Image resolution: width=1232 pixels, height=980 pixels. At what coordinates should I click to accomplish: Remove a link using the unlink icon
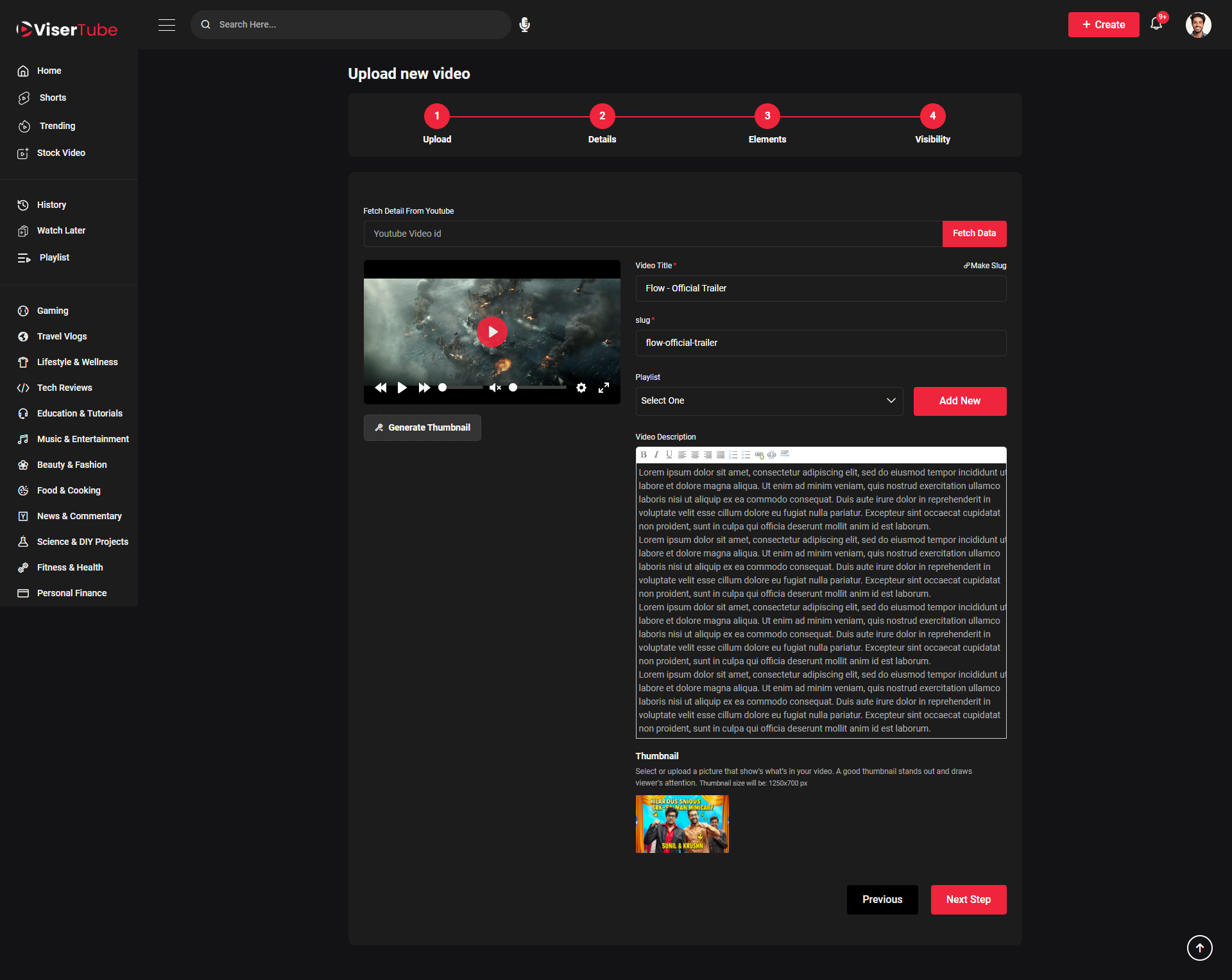771,455
